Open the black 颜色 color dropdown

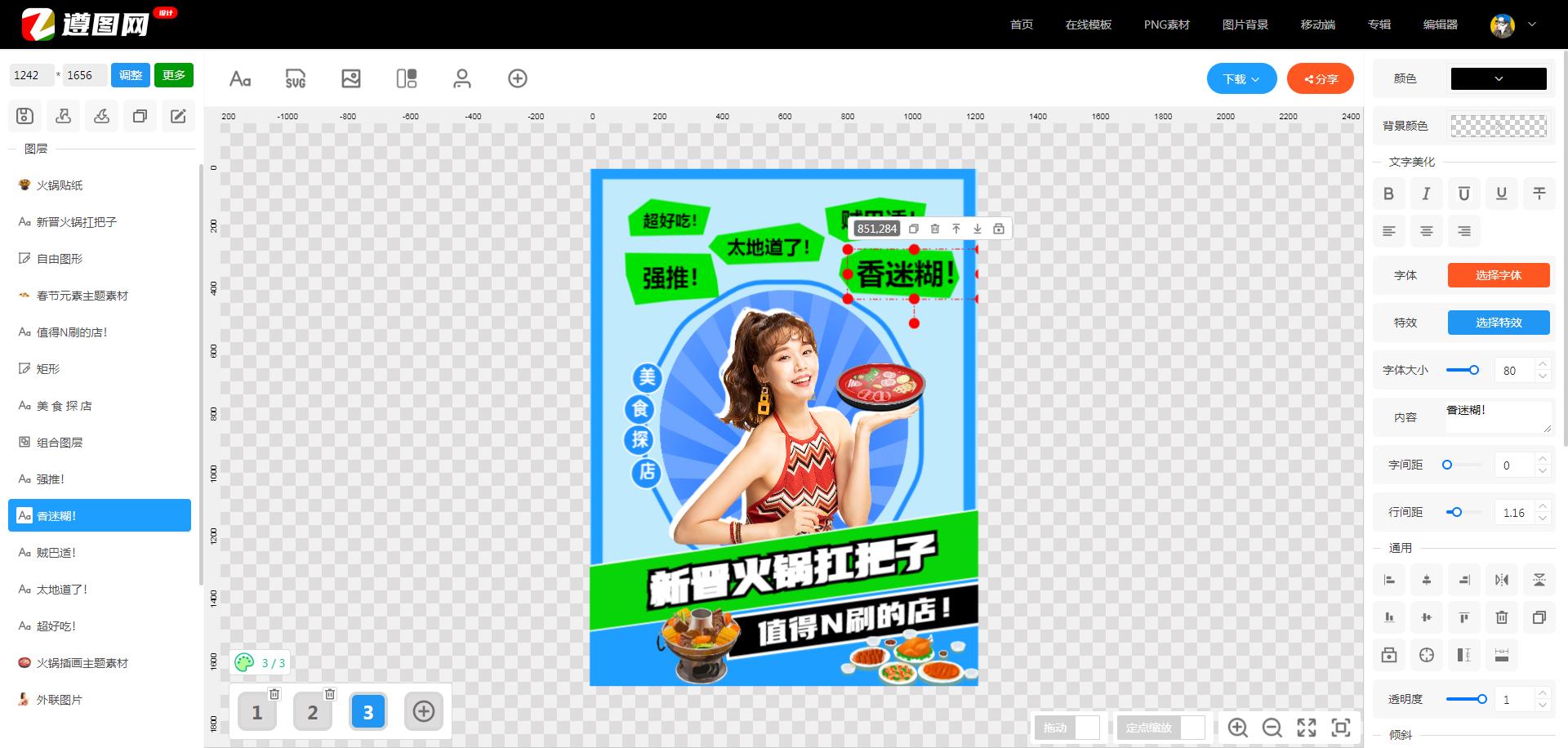tap(1498, 78)
